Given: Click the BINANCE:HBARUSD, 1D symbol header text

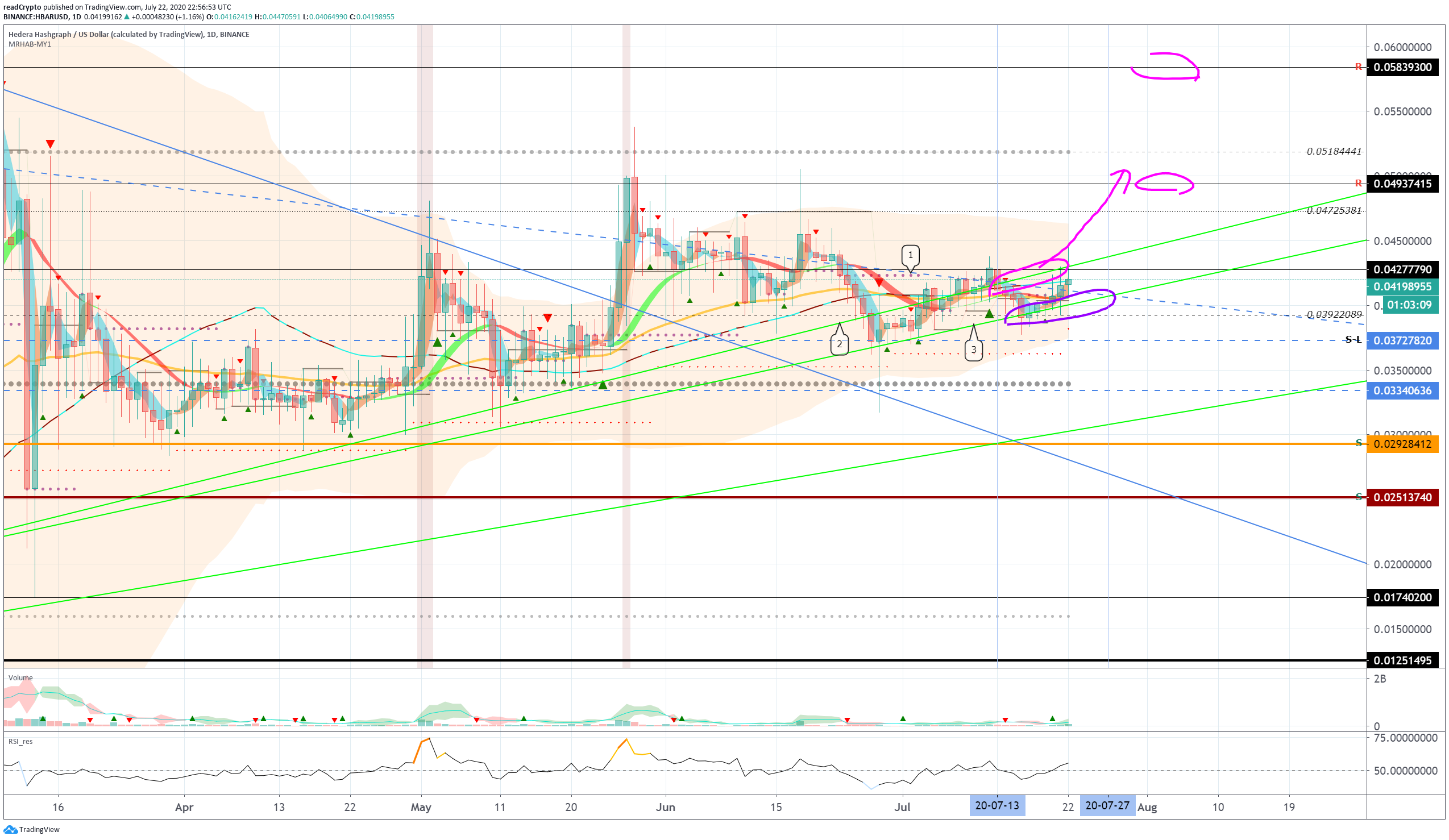Looking at the screenshot, I should [x=43, y=17].
